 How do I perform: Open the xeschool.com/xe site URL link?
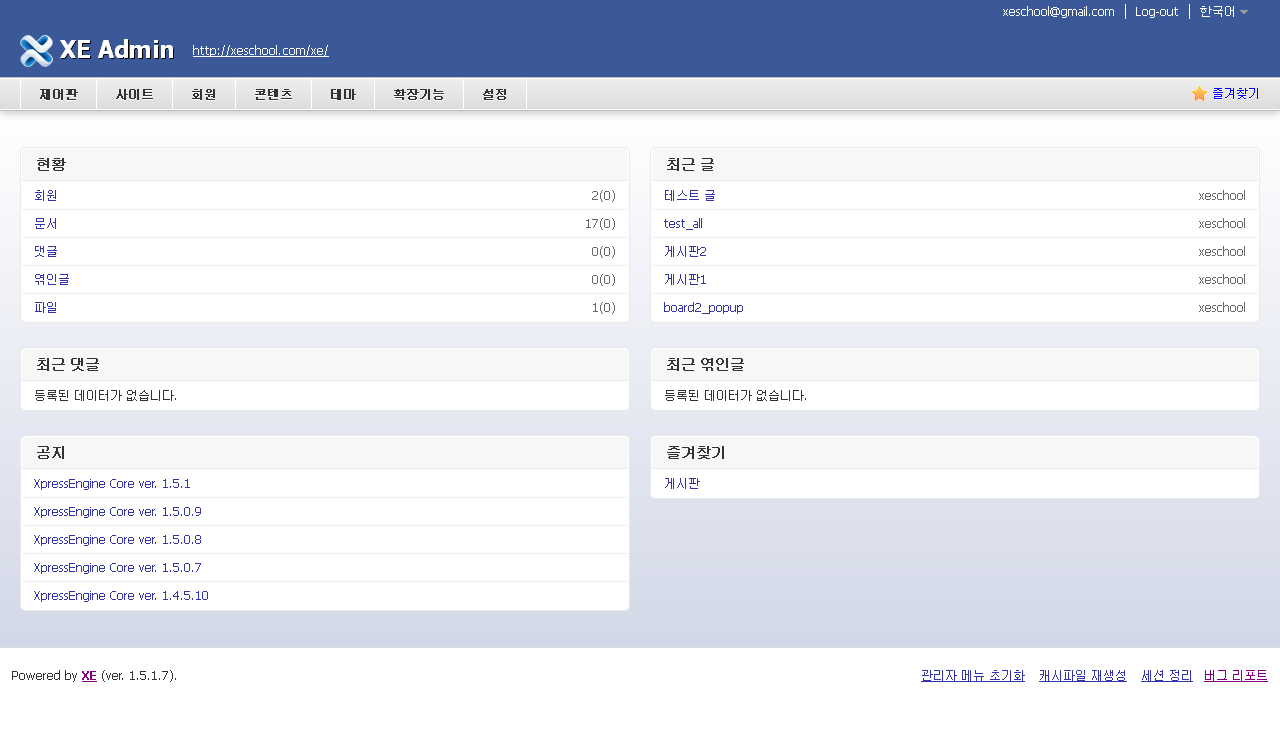click(x=260, y=51)
